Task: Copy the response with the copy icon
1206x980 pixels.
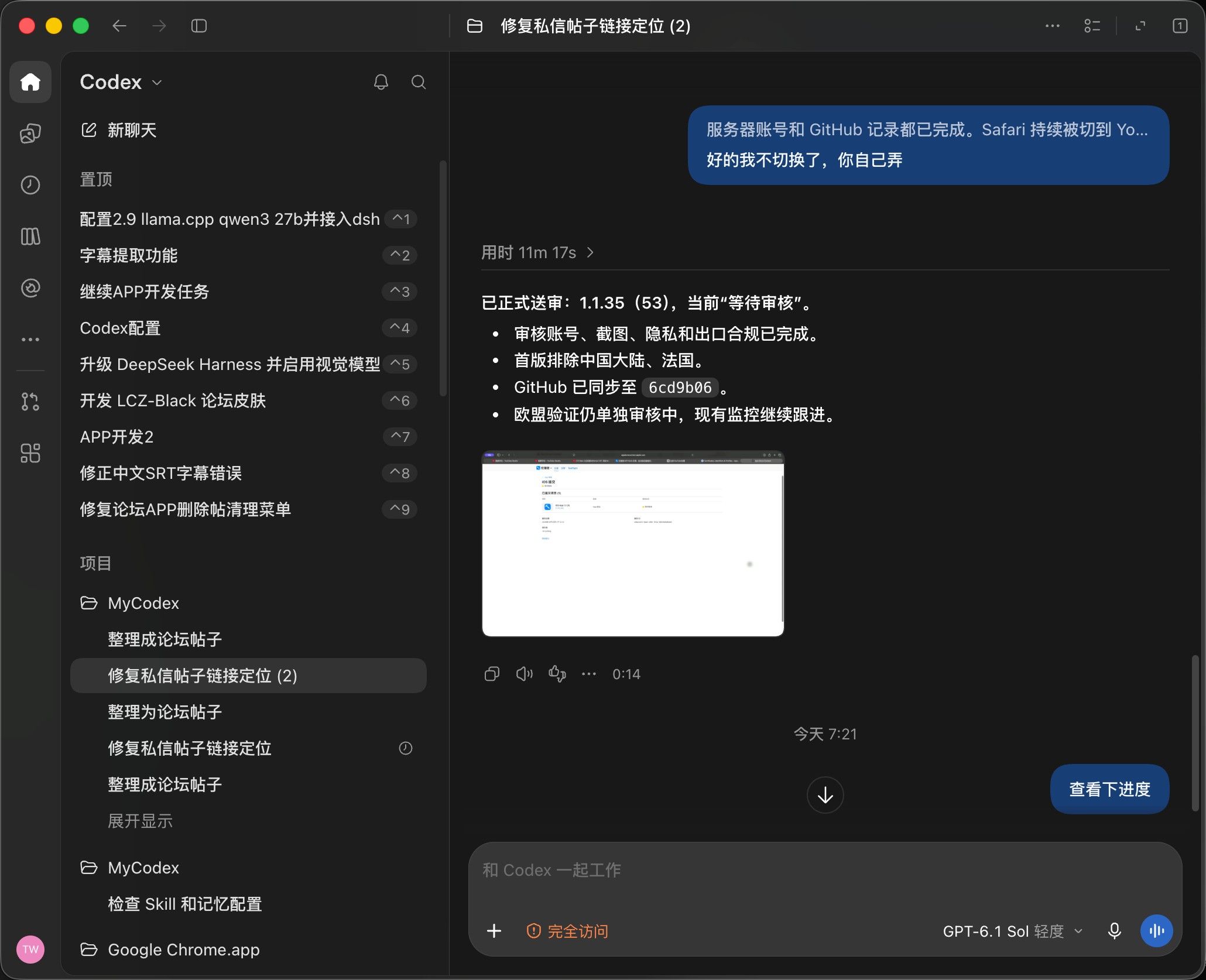Action: point(492,674)
